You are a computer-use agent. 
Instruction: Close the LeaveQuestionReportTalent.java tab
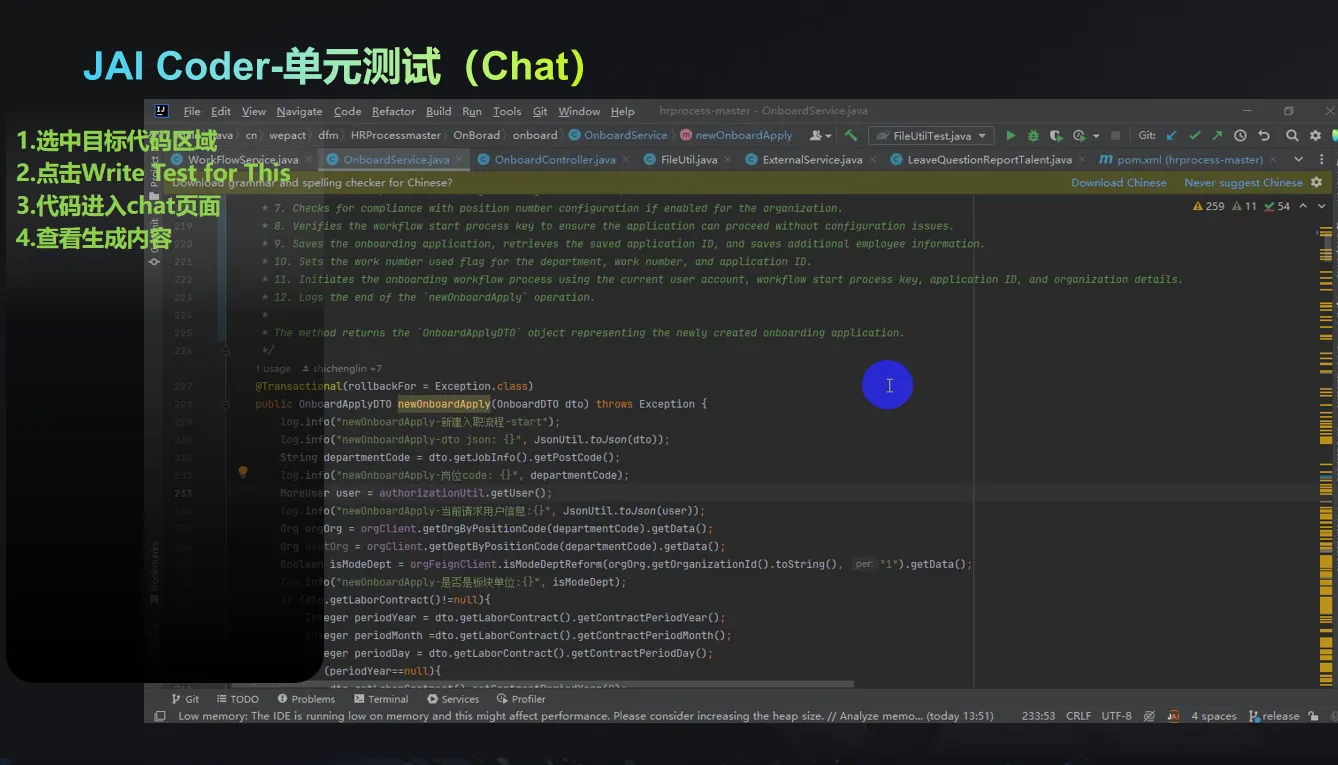click(x=1082, y=160)
